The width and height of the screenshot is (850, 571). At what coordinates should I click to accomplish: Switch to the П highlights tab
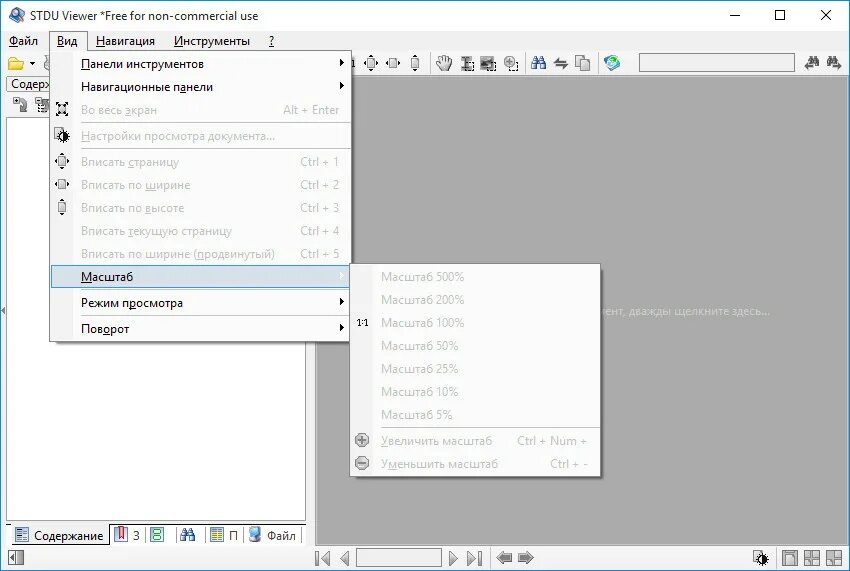coord(224,536)
